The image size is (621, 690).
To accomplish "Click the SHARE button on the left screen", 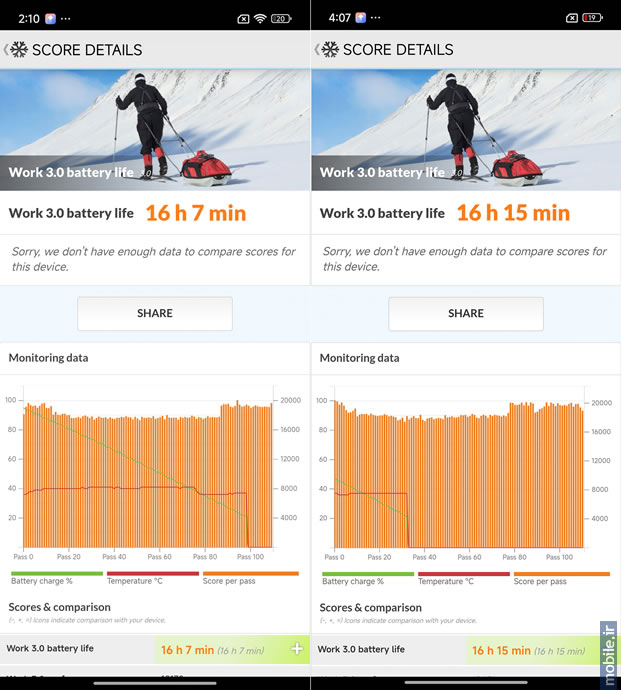I will pos(155,313).
